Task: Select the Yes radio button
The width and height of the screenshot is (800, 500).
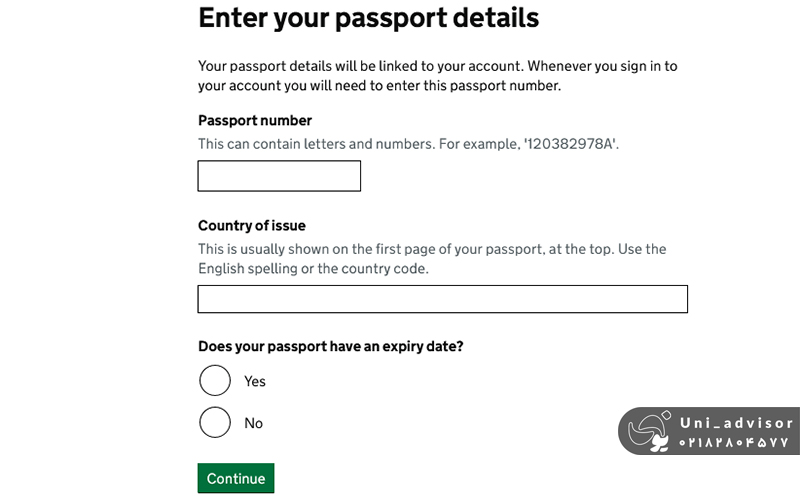Action: click(215, 381)
